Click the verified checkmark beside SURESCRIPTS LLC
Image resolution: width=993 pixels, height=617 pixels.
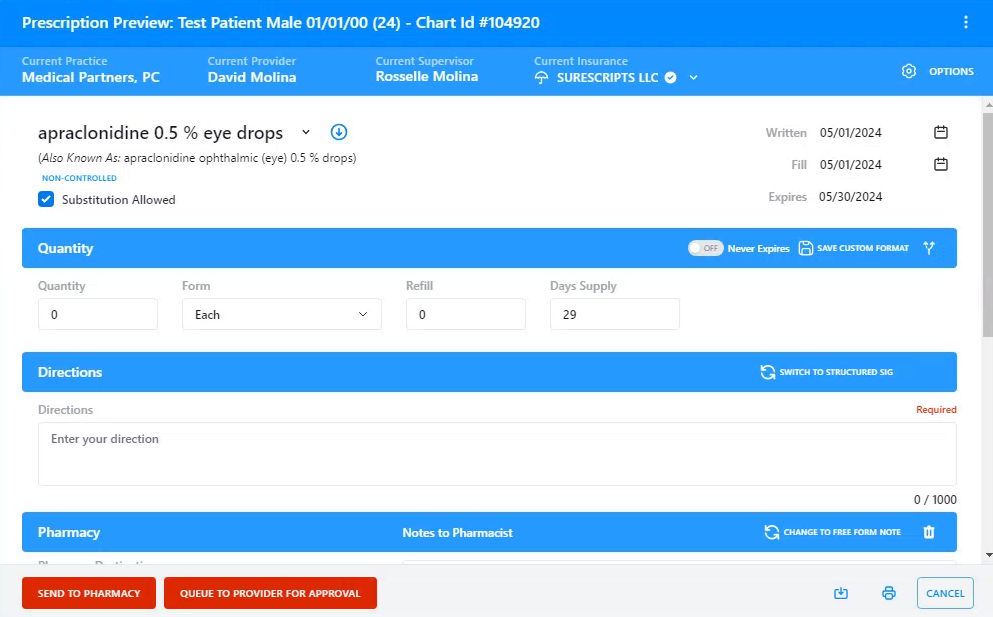pos(671,77)
